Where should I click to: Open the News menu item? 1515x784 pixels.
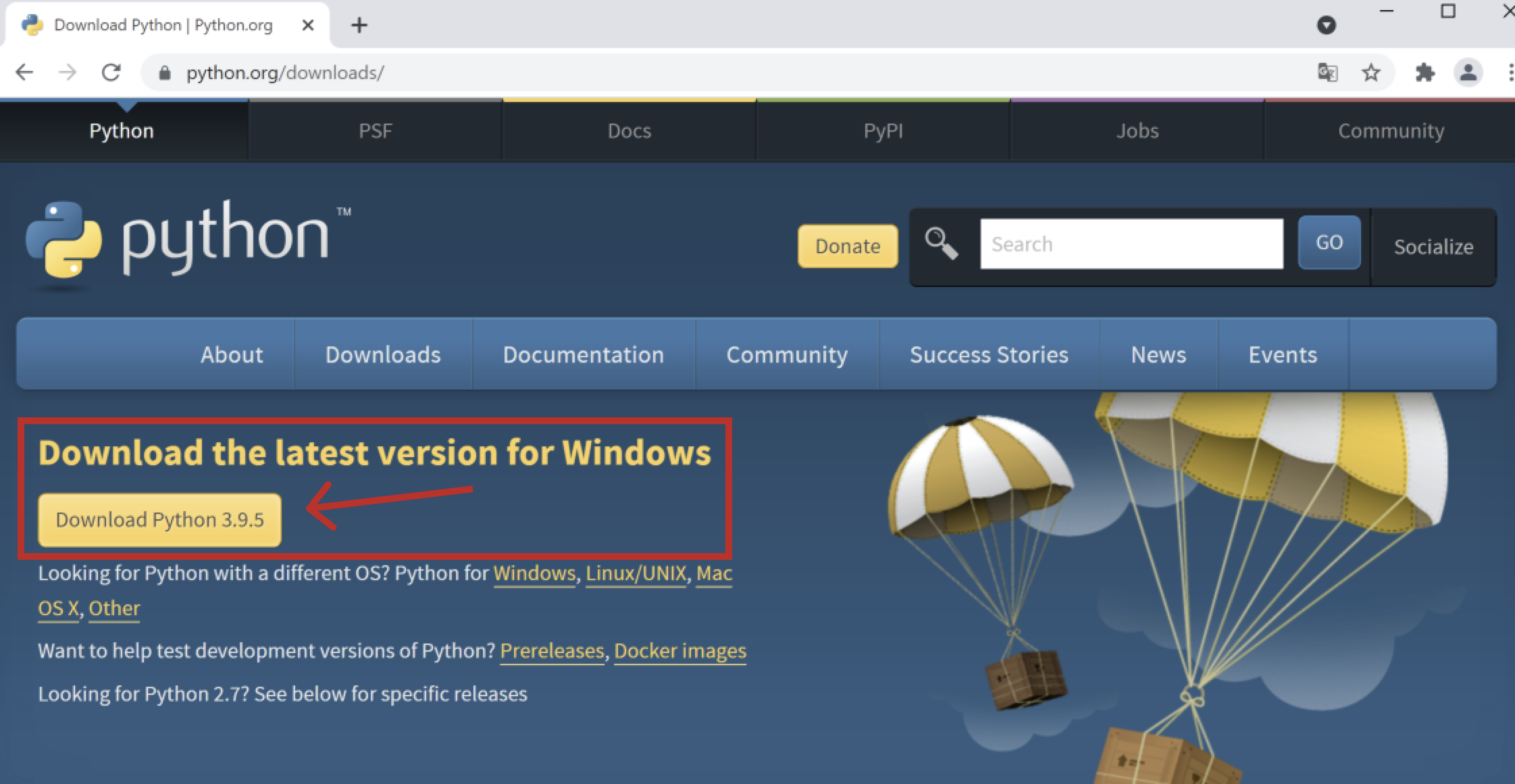click(1158, 355)
